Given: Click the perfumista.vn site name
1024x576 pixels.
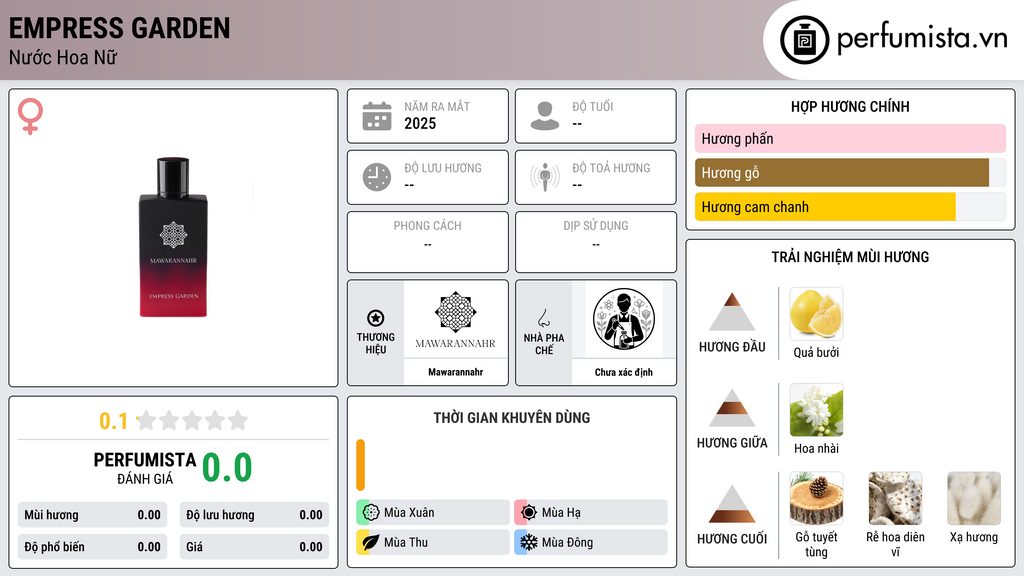Looking at the screenshot, I should pyautogui.click(x=922, y=39).
